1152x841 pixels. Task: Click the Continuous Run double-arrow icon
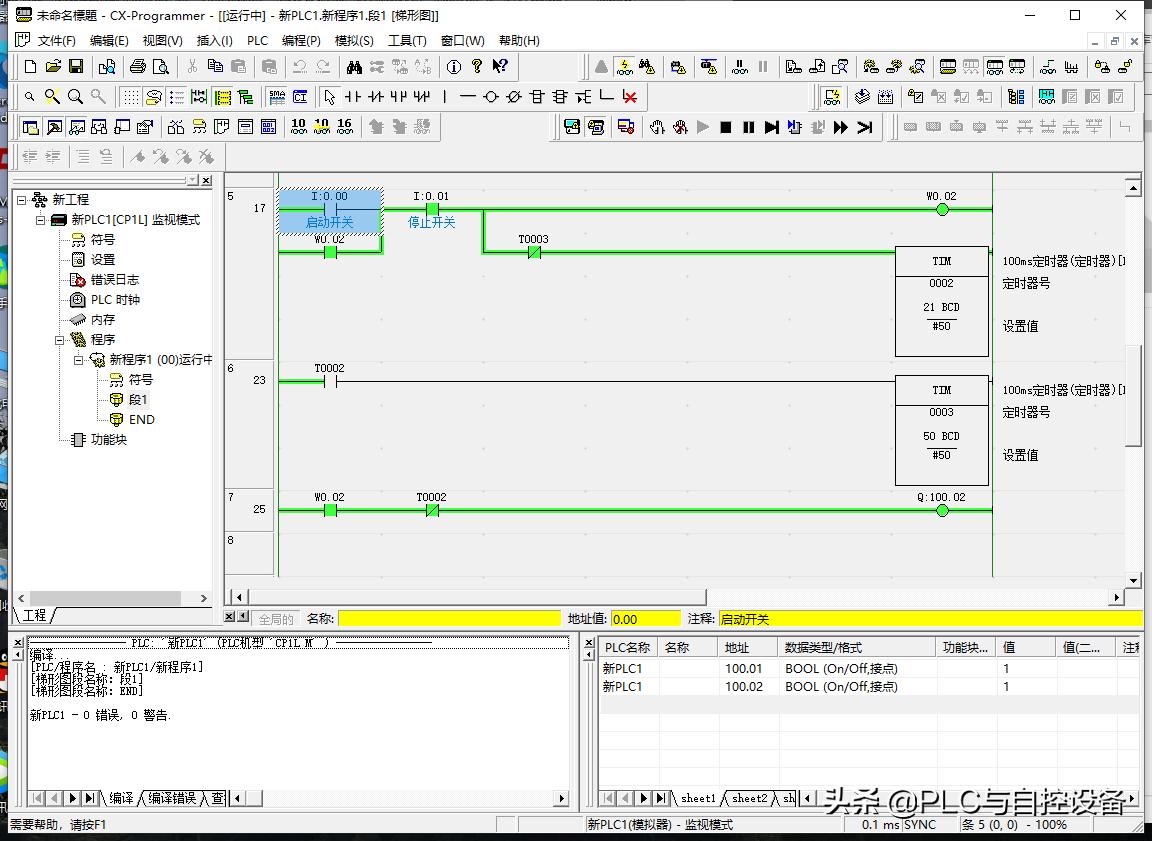click(841, 127)
